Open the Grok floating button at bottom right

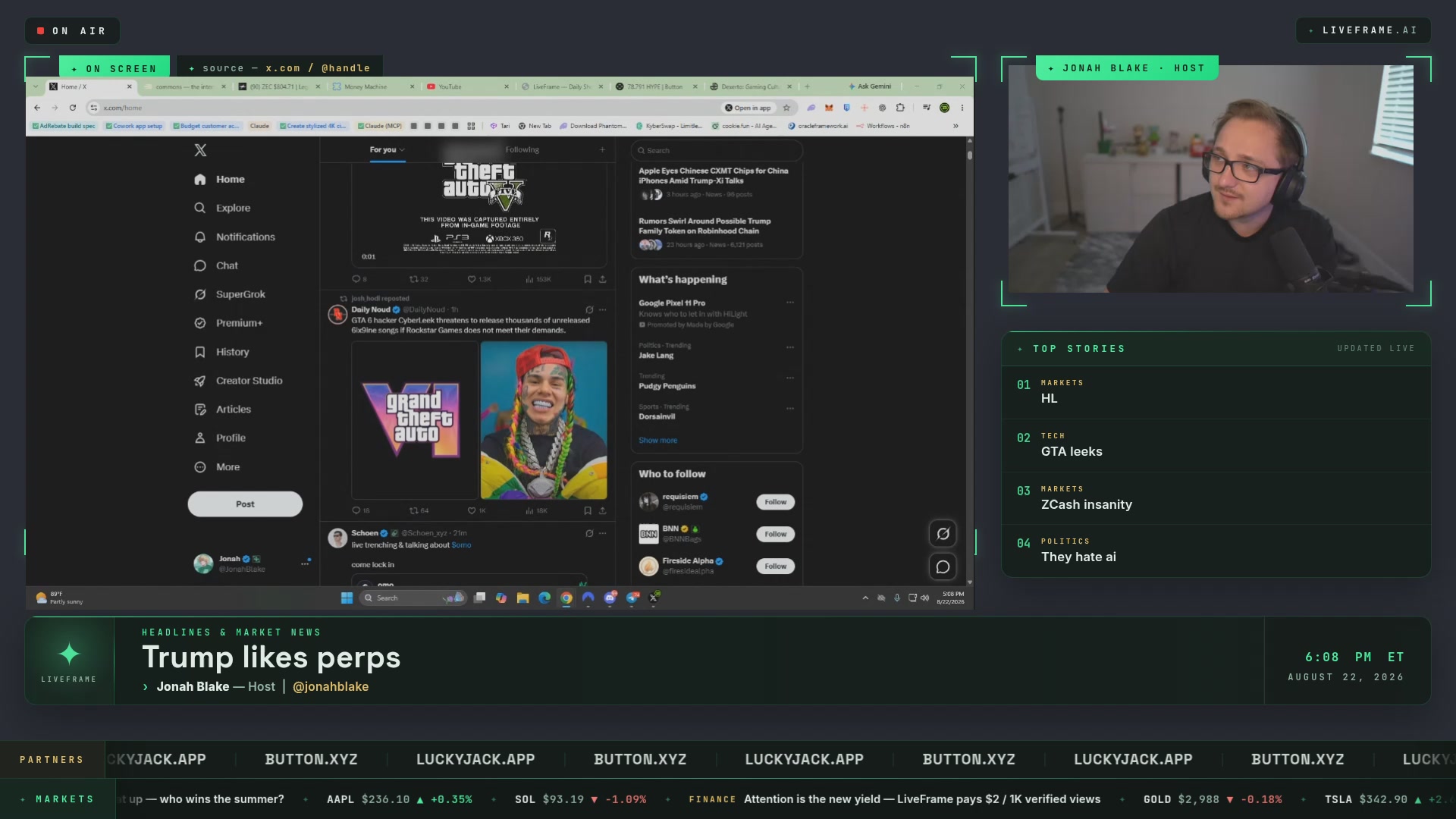[943, 534]
